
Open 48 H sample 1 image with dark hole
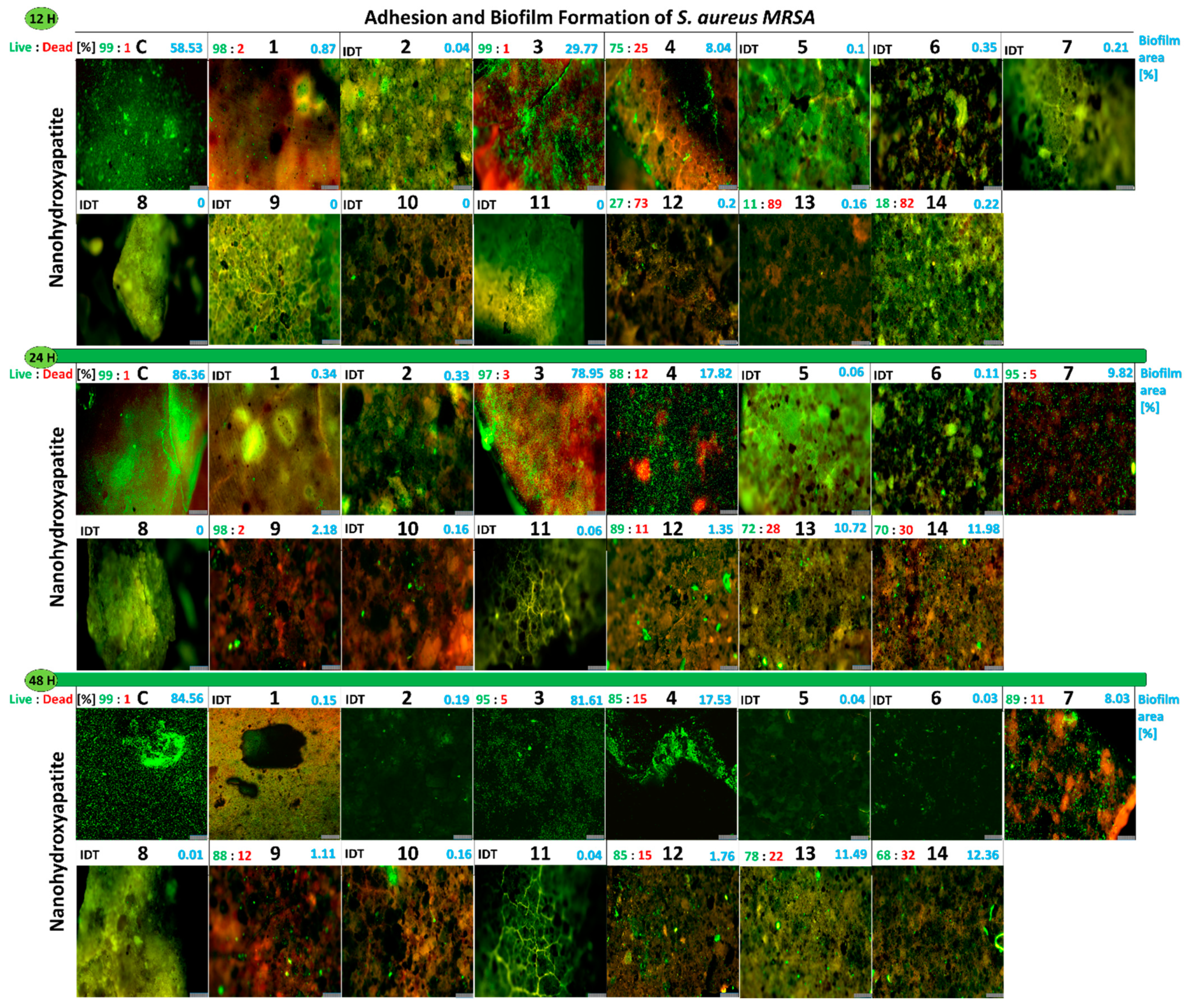[274, 773]
